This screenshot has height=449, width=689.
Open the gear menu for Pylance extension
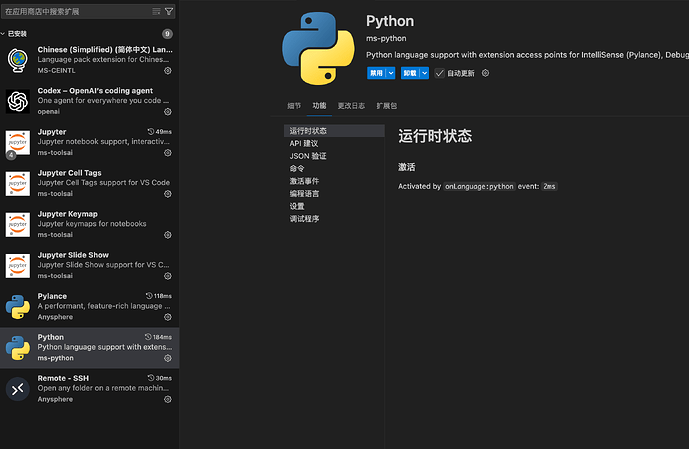(167, 317)
